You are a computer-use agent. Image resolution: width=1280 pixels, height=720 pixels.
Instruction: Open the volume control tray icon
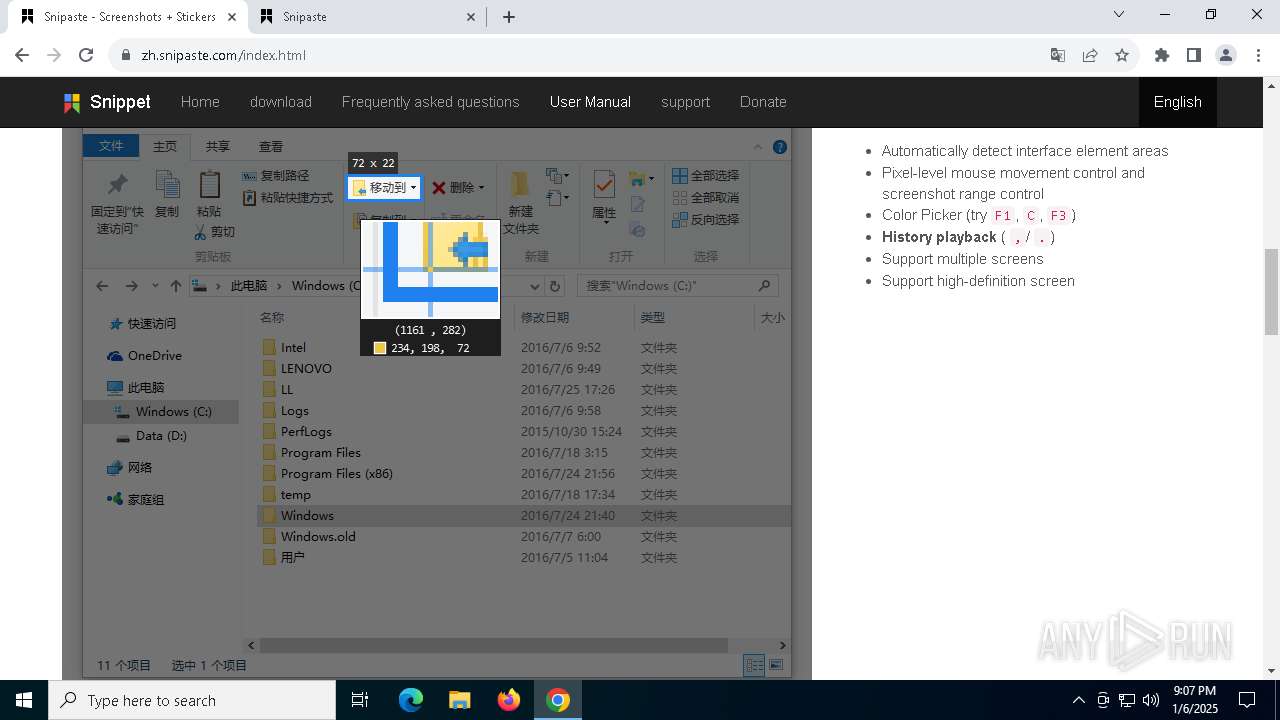[x=1151, y=700]
